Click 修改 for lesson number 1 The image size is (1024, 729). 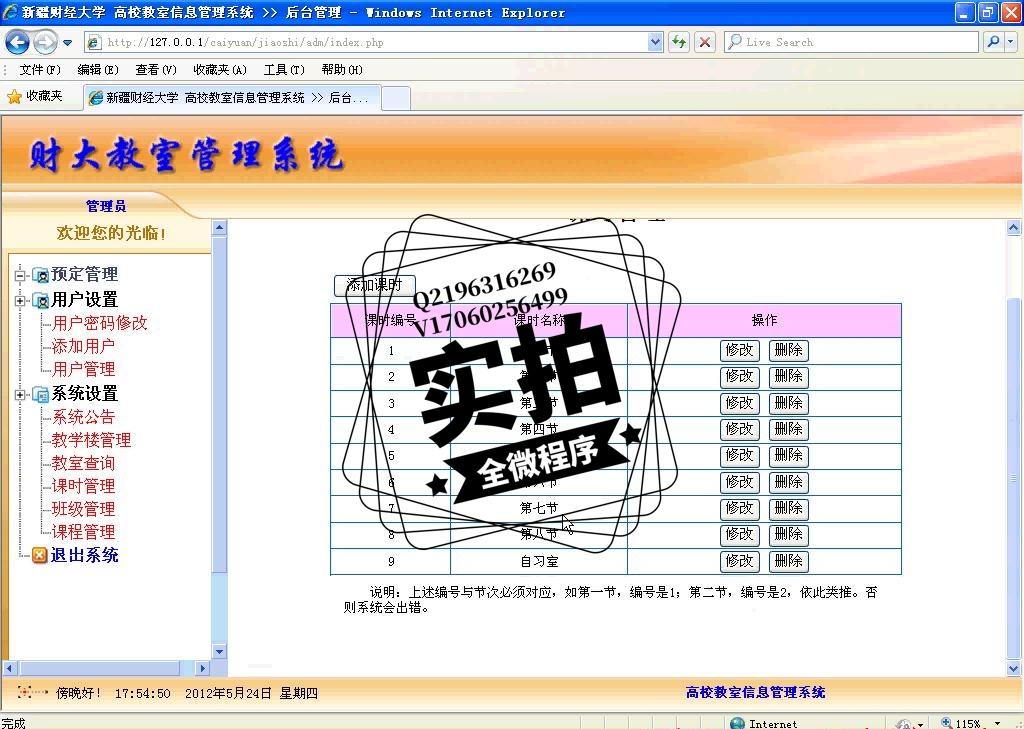coord(739,351)
